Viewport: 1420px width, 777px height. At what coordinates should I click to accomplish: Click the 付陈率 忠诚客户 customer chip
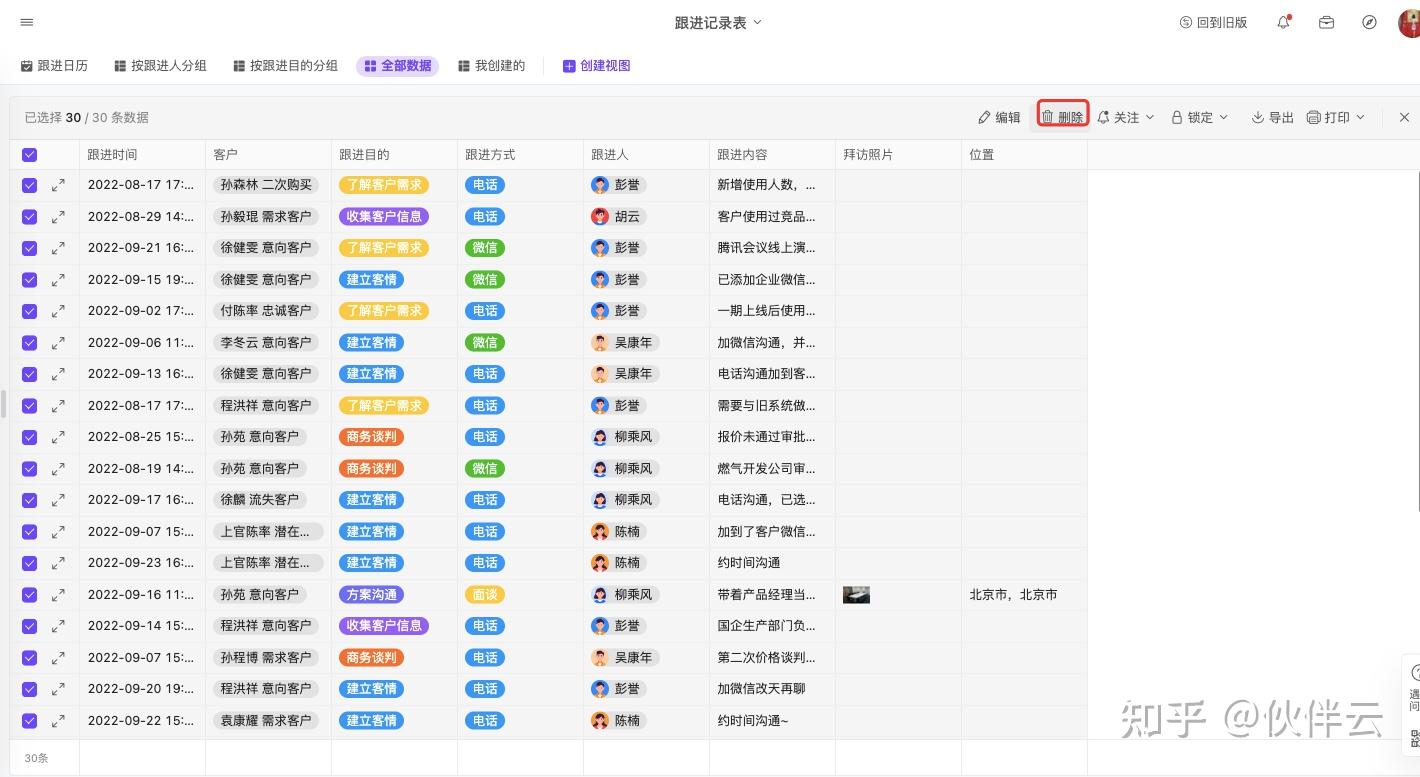click(266, 311)
